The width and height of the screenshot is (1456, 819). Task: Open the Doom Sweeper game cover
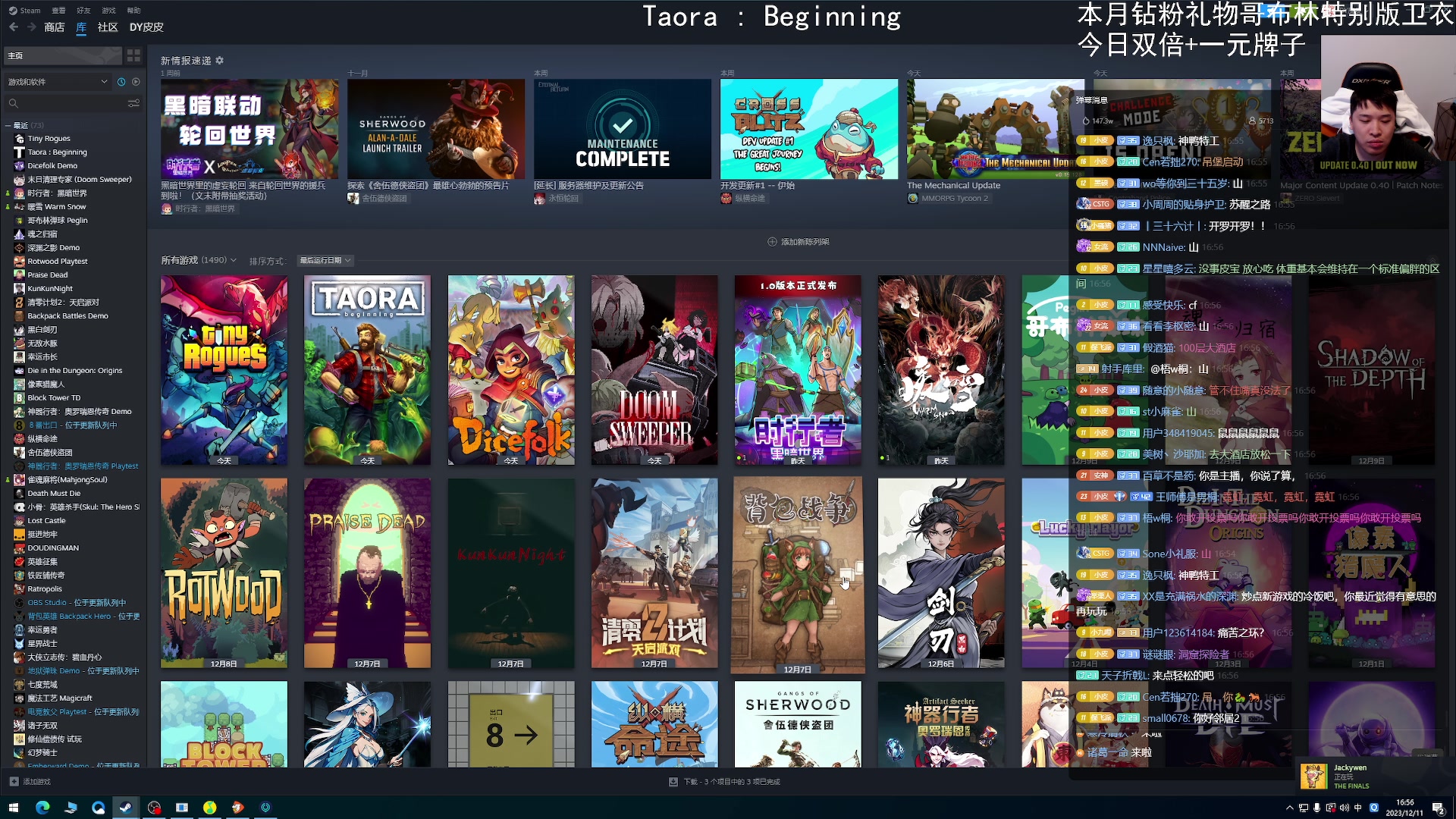(x=654, y=370)
